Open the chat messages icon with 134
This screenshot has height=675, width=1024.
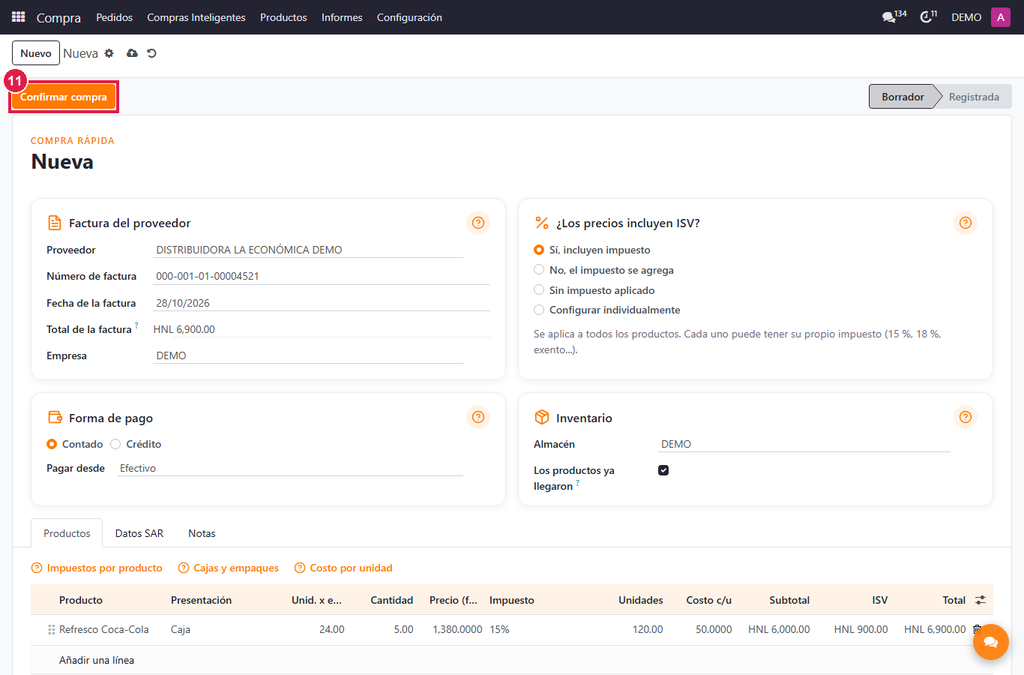(894, 17)
